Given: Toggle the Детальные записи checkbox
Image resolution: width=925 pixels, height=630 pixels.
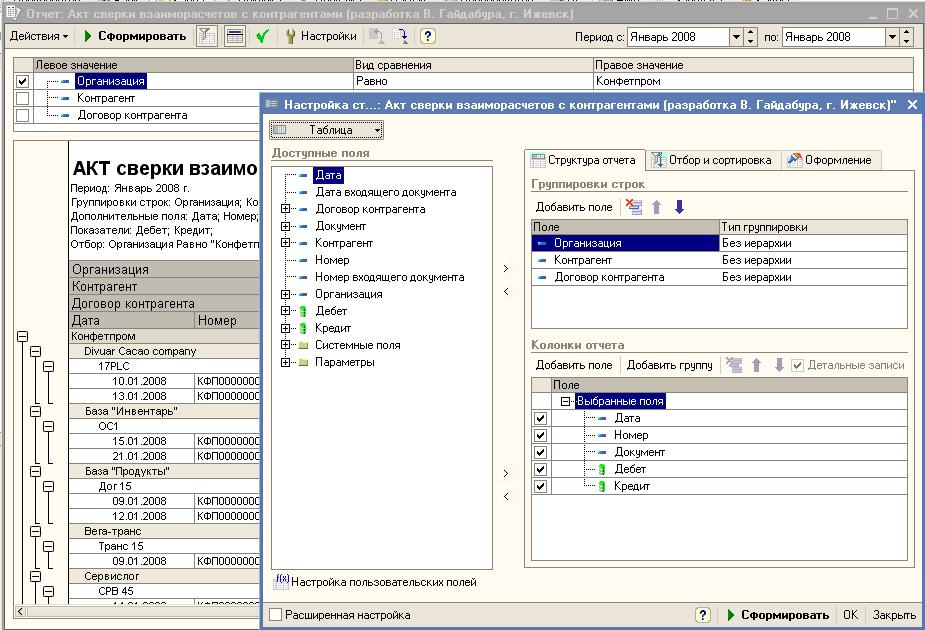Looking at the screenshot, I should [x=797, y=365].
